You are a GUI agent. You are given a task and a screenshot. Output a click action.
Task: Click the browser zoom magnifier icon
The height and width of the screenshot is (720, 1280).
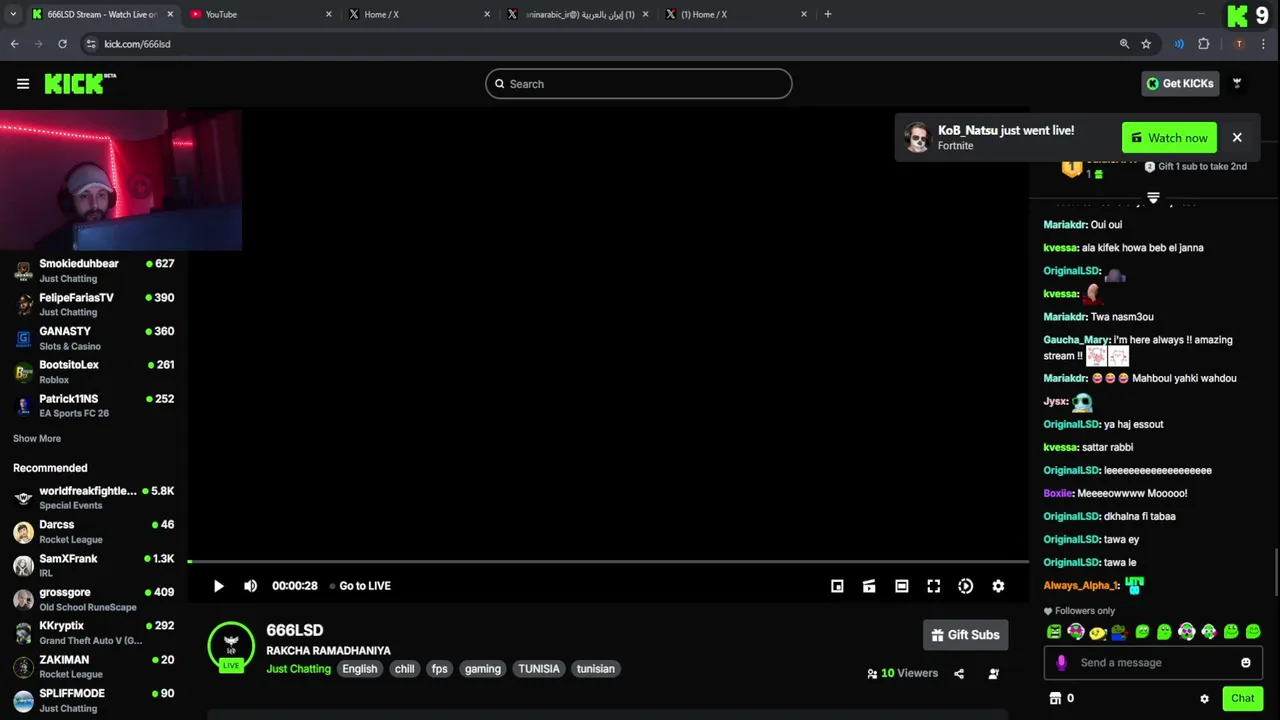1124,44
